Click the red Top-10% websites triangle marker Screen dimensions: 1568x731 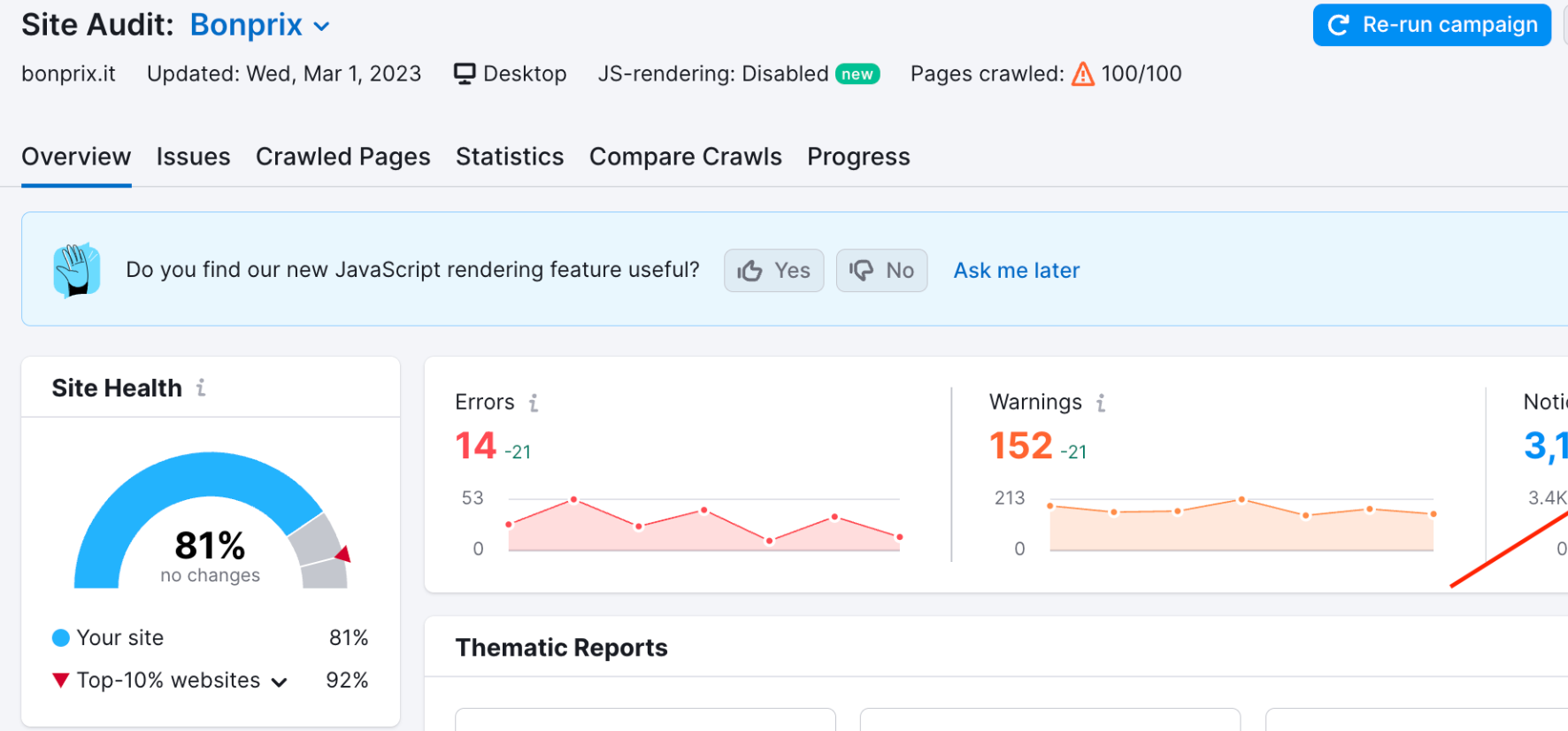tap(60, 681)
